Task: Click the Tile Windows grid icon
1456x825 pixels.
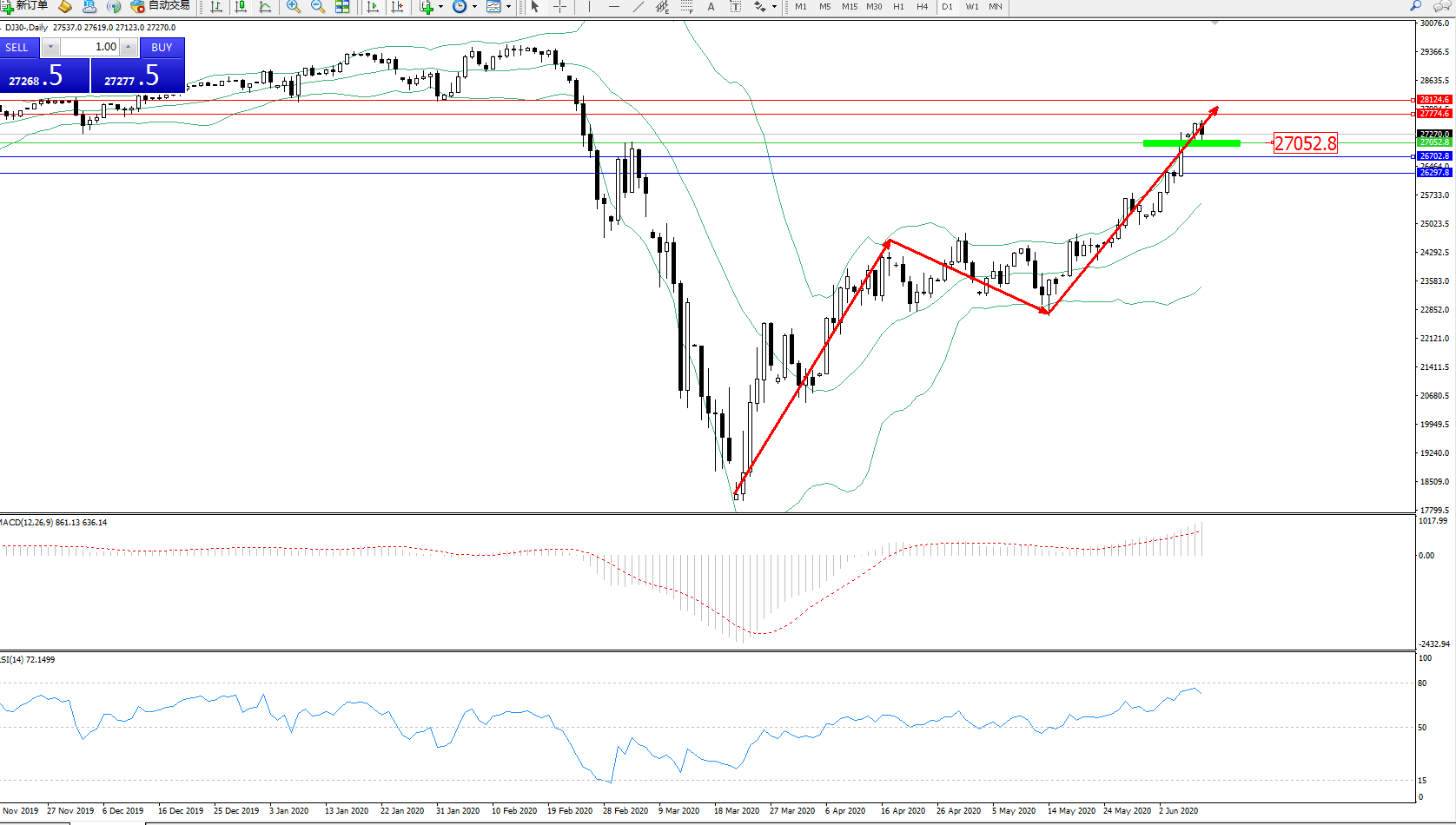Action: pyautogui.click(x=342, y=7)
